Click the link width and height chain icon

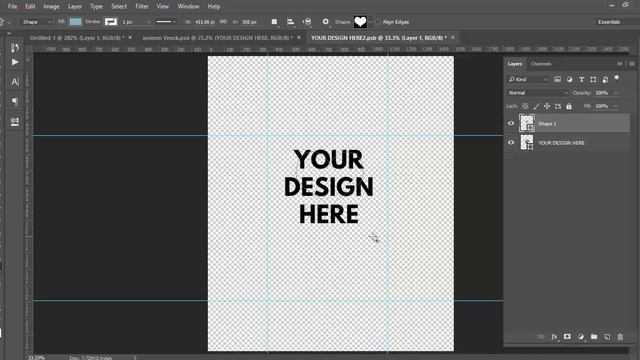click(x=223, y=22)
